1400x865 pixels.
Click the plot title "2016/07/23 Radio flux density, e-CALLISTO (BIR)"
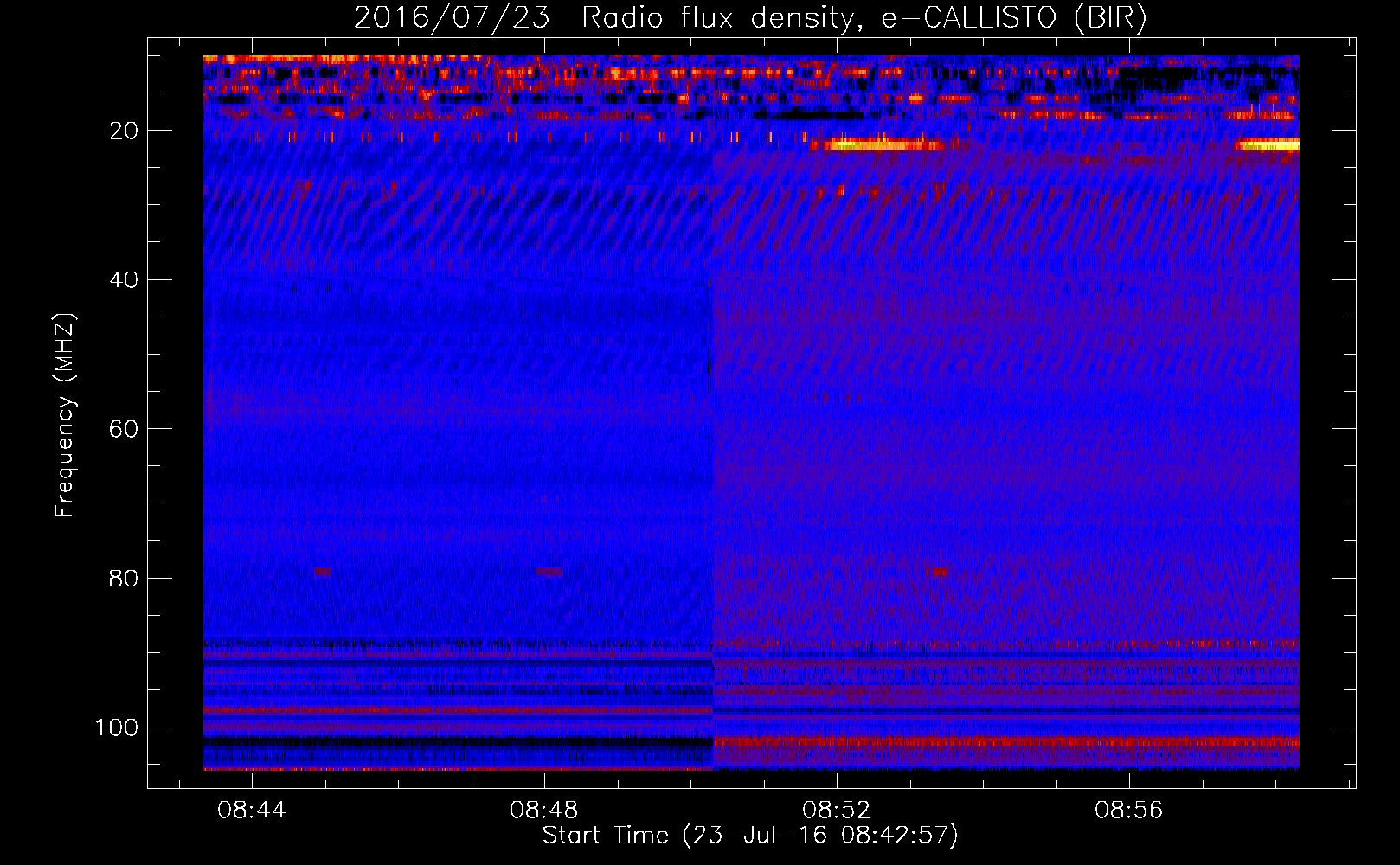[750, 17]
